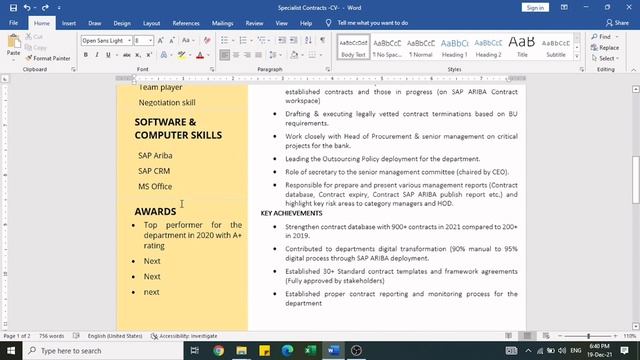
Task: Center align the paragraph
Action: point(236,55)
